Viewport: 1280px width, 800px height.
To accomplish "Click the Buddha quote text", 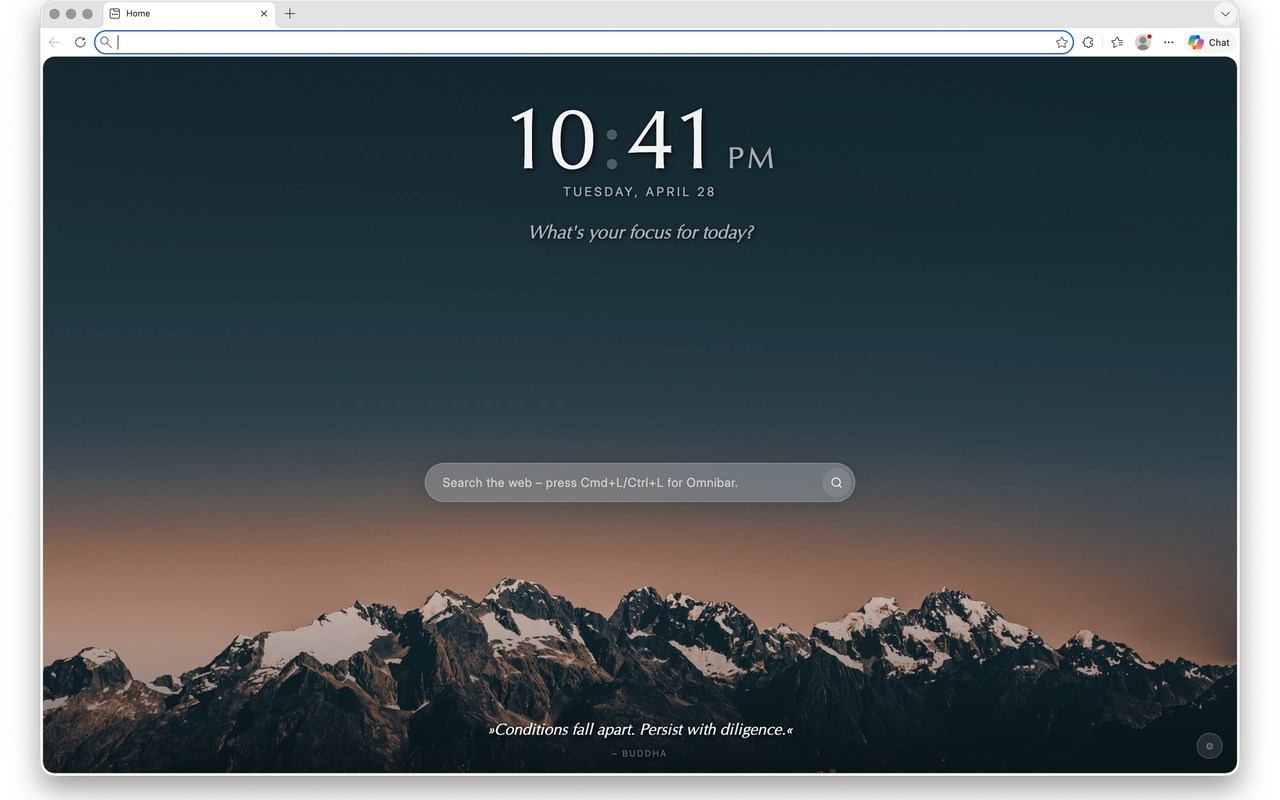I will point(640,730).
